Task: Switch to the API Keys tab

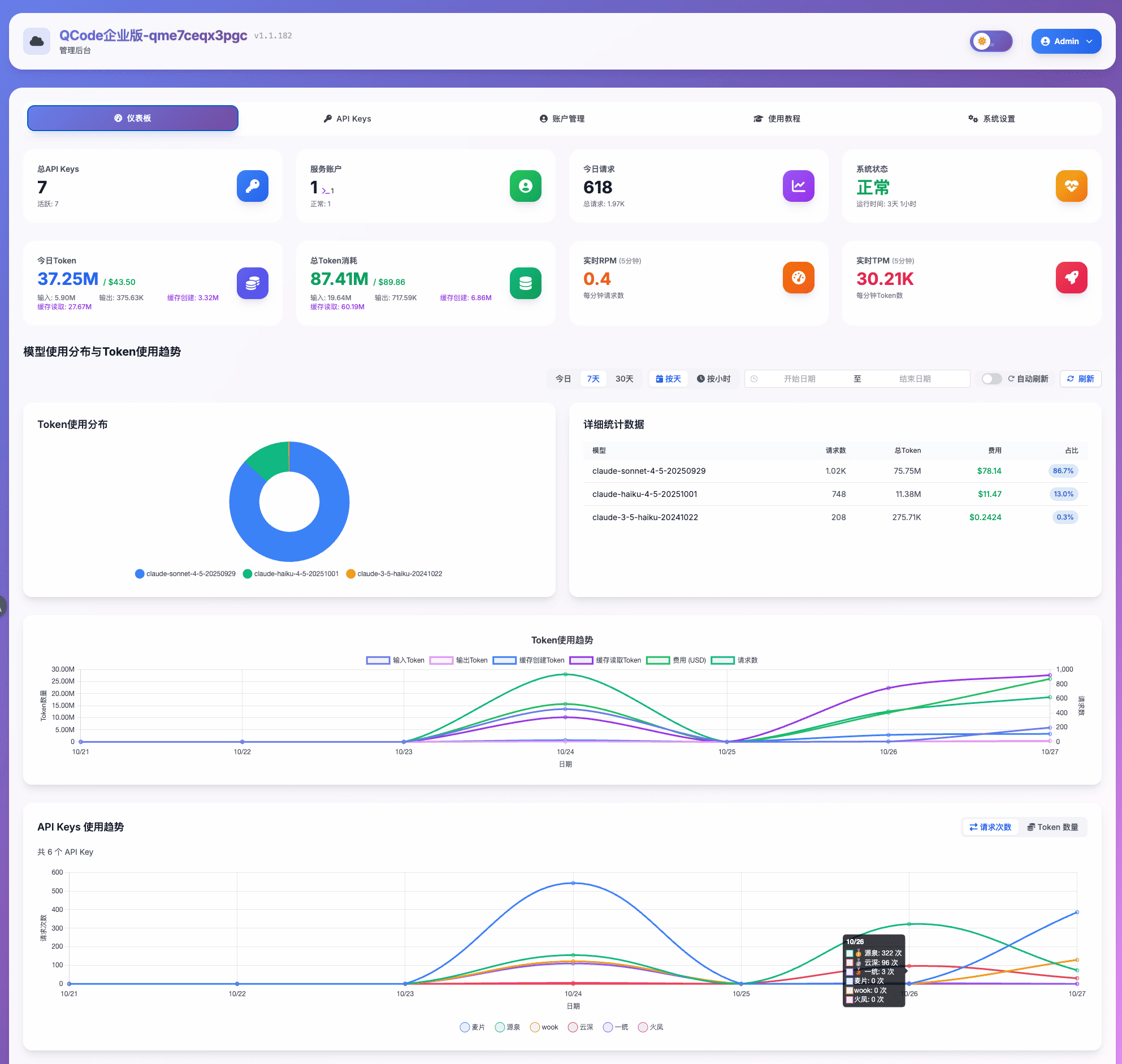Action: [347, 119]
